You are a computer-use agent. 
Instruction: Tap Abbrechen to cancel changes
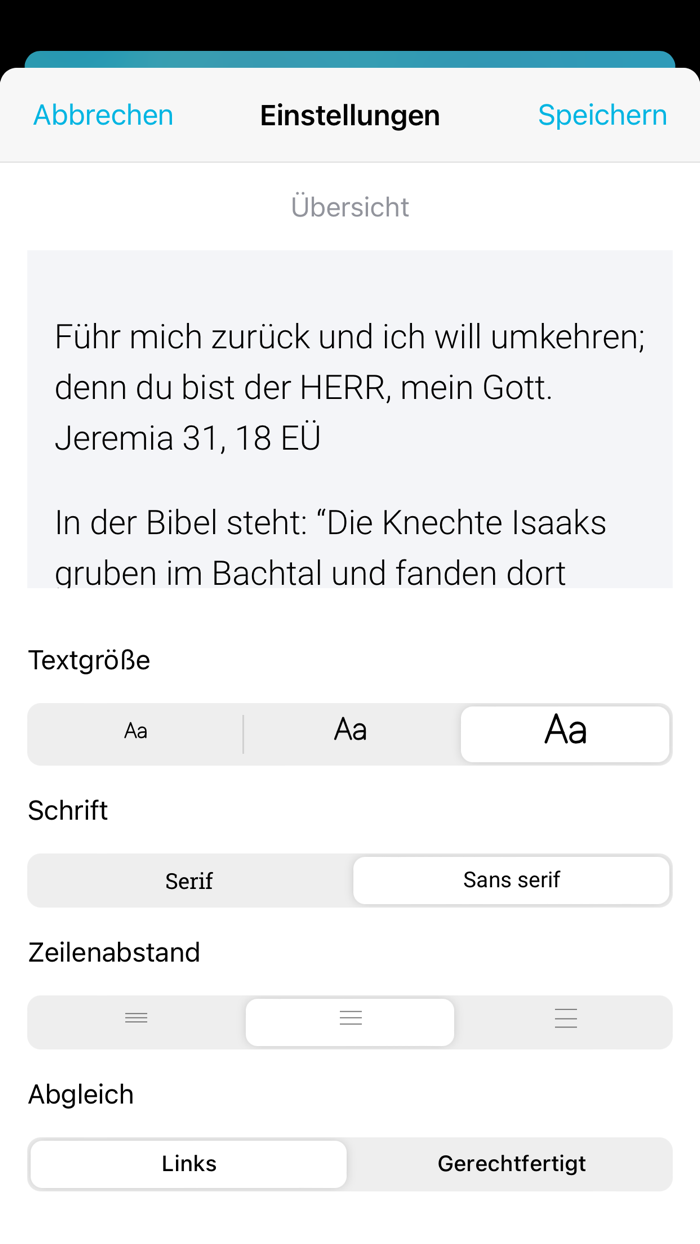[103, 115]
